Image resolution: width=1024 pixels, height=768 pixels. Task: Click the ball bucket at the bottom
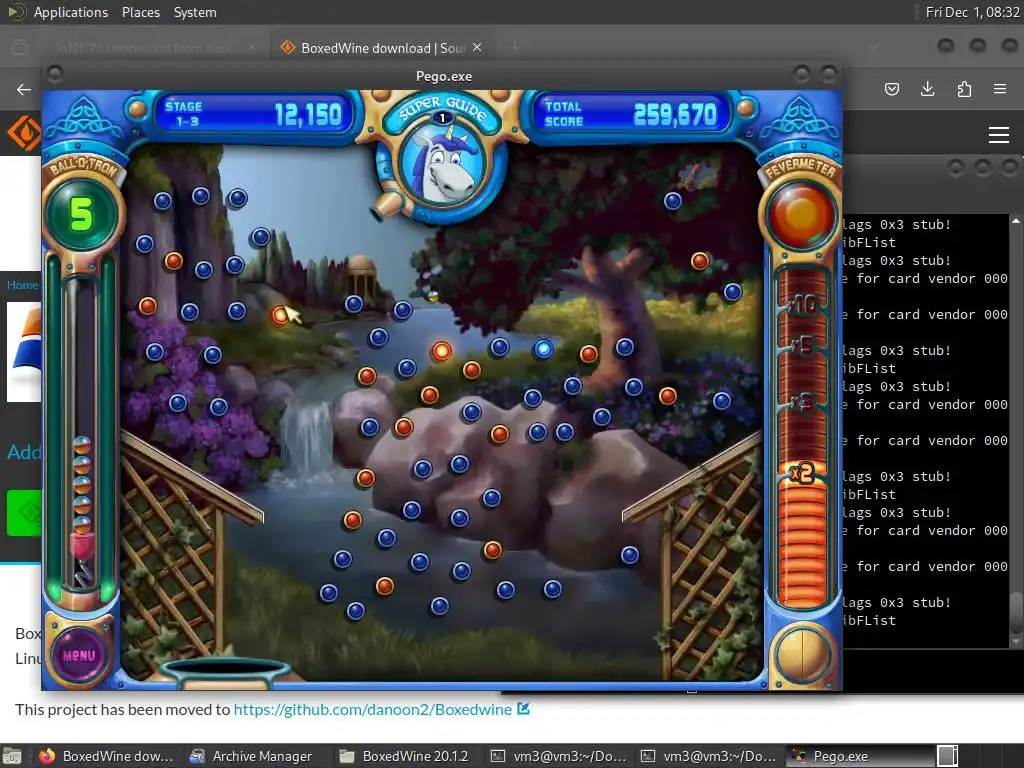coord(225,673)
